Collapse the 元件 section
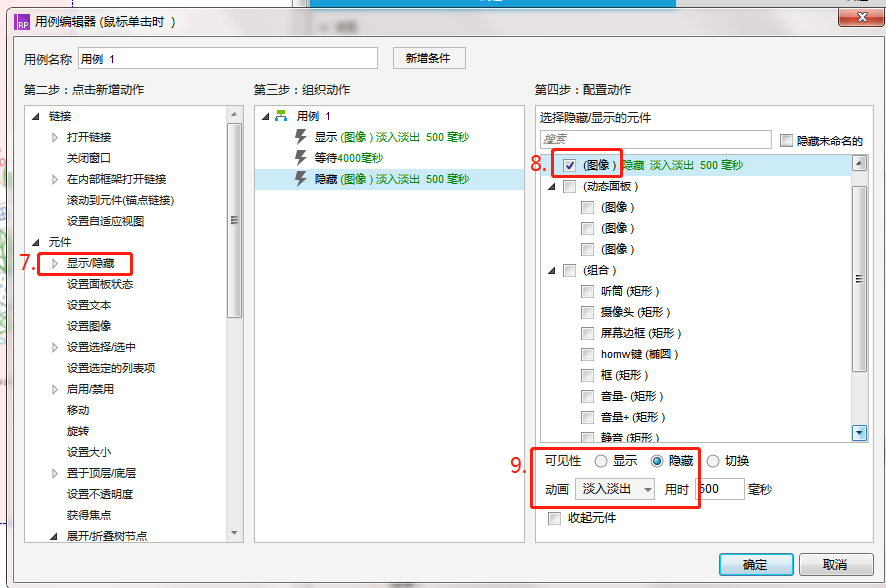 pos(36,242)
